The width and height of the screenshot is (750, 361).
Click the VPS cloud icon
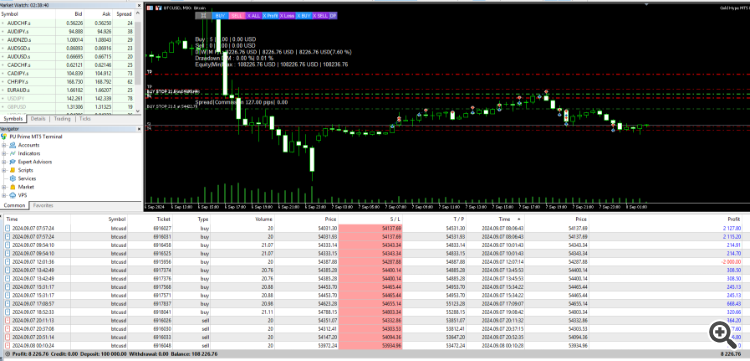(12, 196)
